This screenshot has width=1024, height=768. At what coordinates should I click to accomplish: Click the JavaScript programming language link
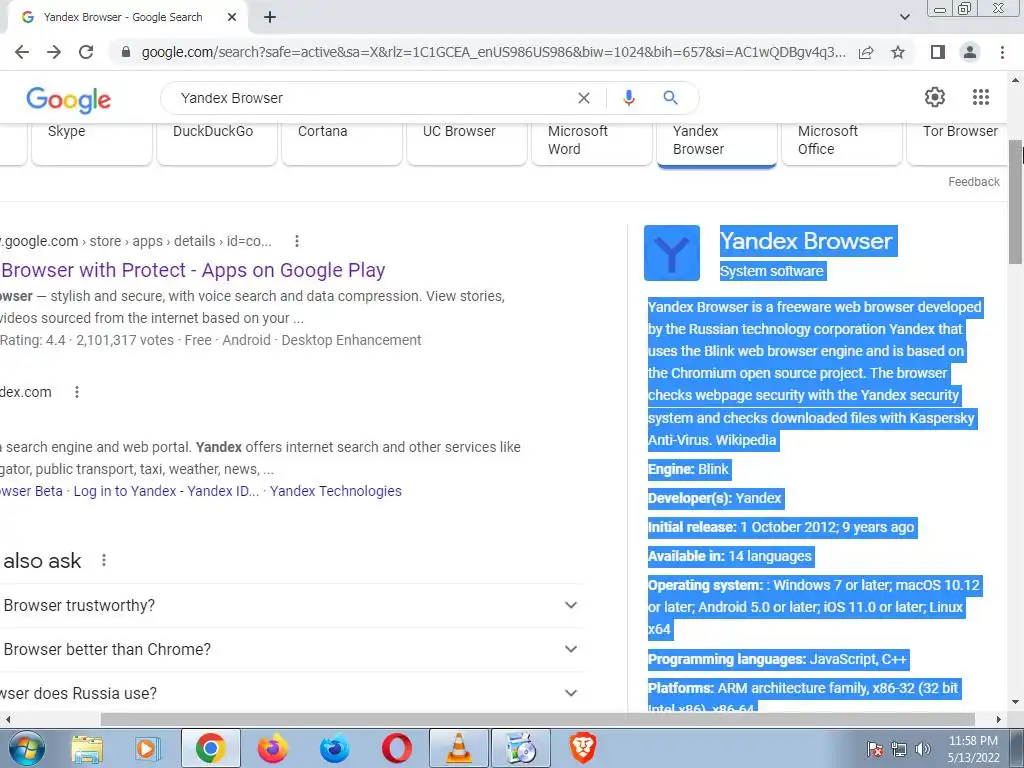click(843, 660)
